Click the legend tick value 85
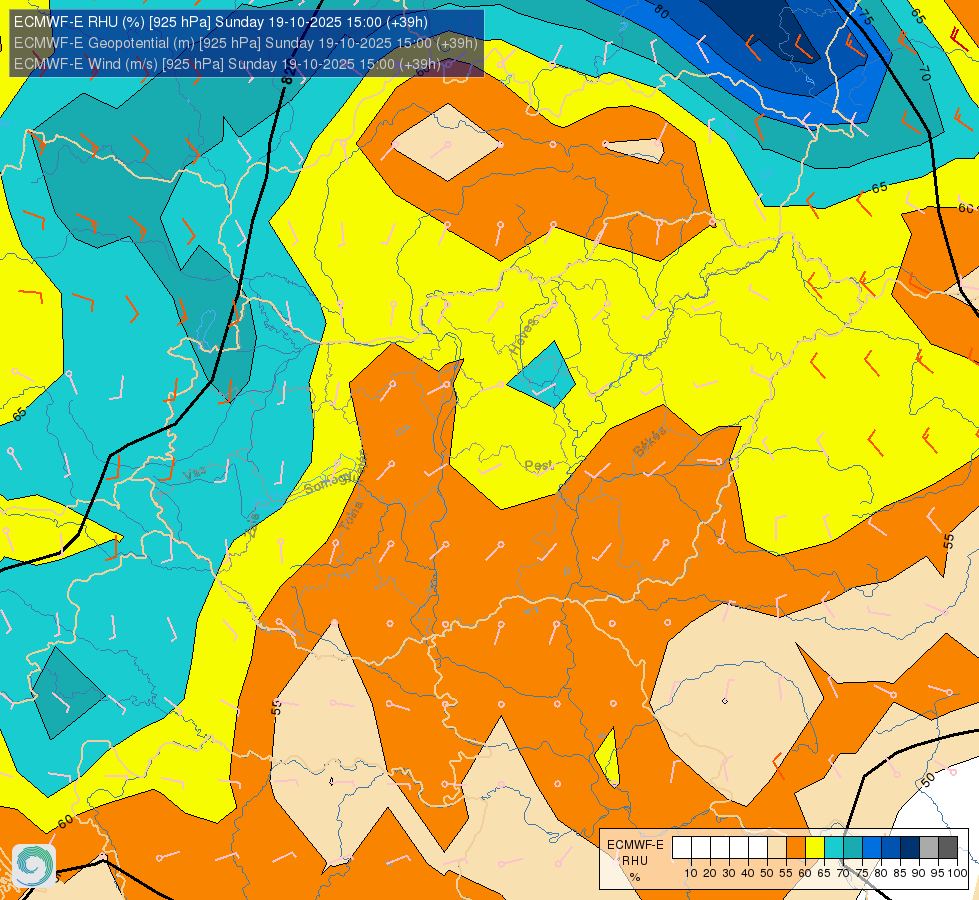Image resolution: width=979 pixels, height=900 pixels. (900, 873)
